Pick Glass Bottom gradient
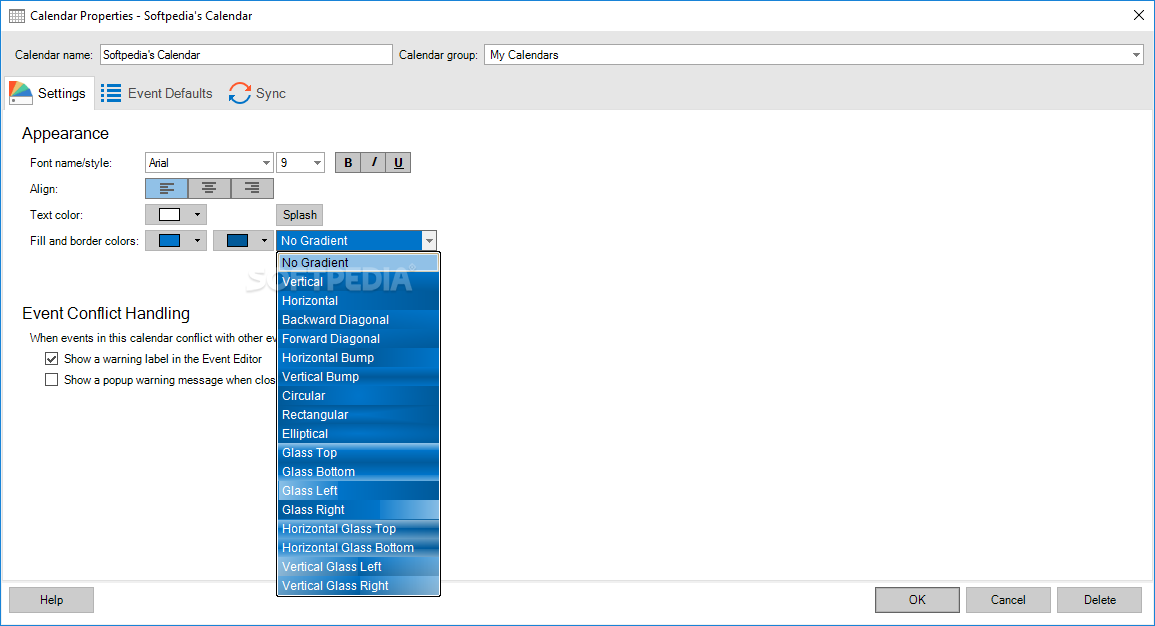The height and width of the screenshot is (626, 1155). pyautogui.click(x=358, y=472)
